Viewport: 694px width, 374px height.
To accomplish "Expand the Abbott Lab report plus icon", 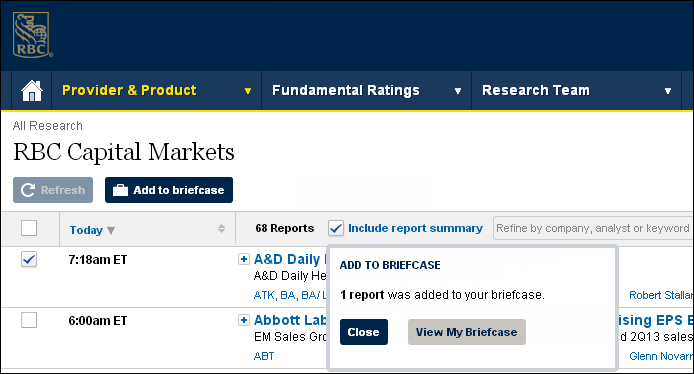I will 243,320.
